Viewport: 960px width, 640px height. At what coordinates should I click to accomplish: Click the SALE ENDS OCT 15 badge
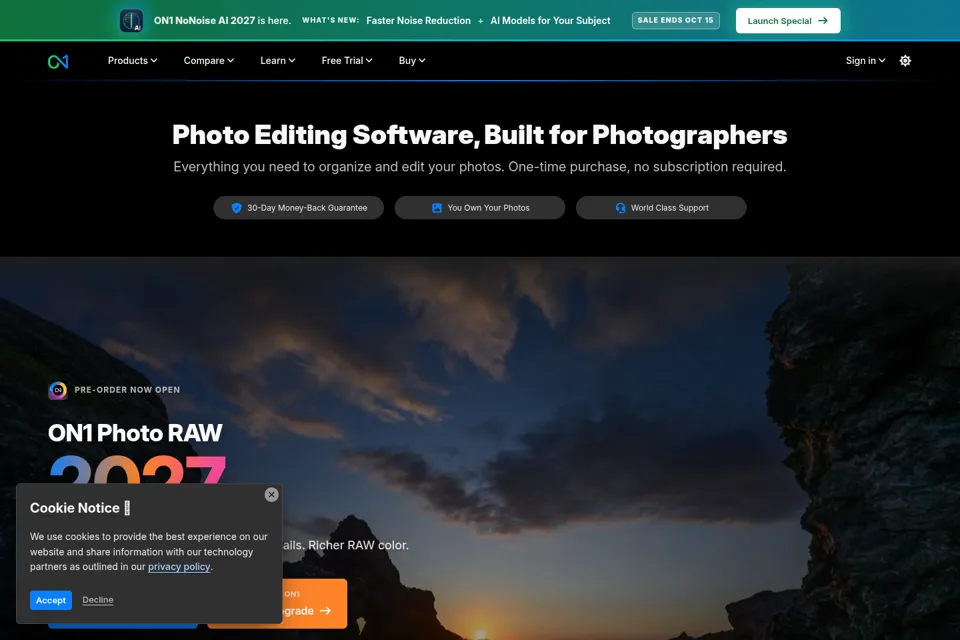675,20
